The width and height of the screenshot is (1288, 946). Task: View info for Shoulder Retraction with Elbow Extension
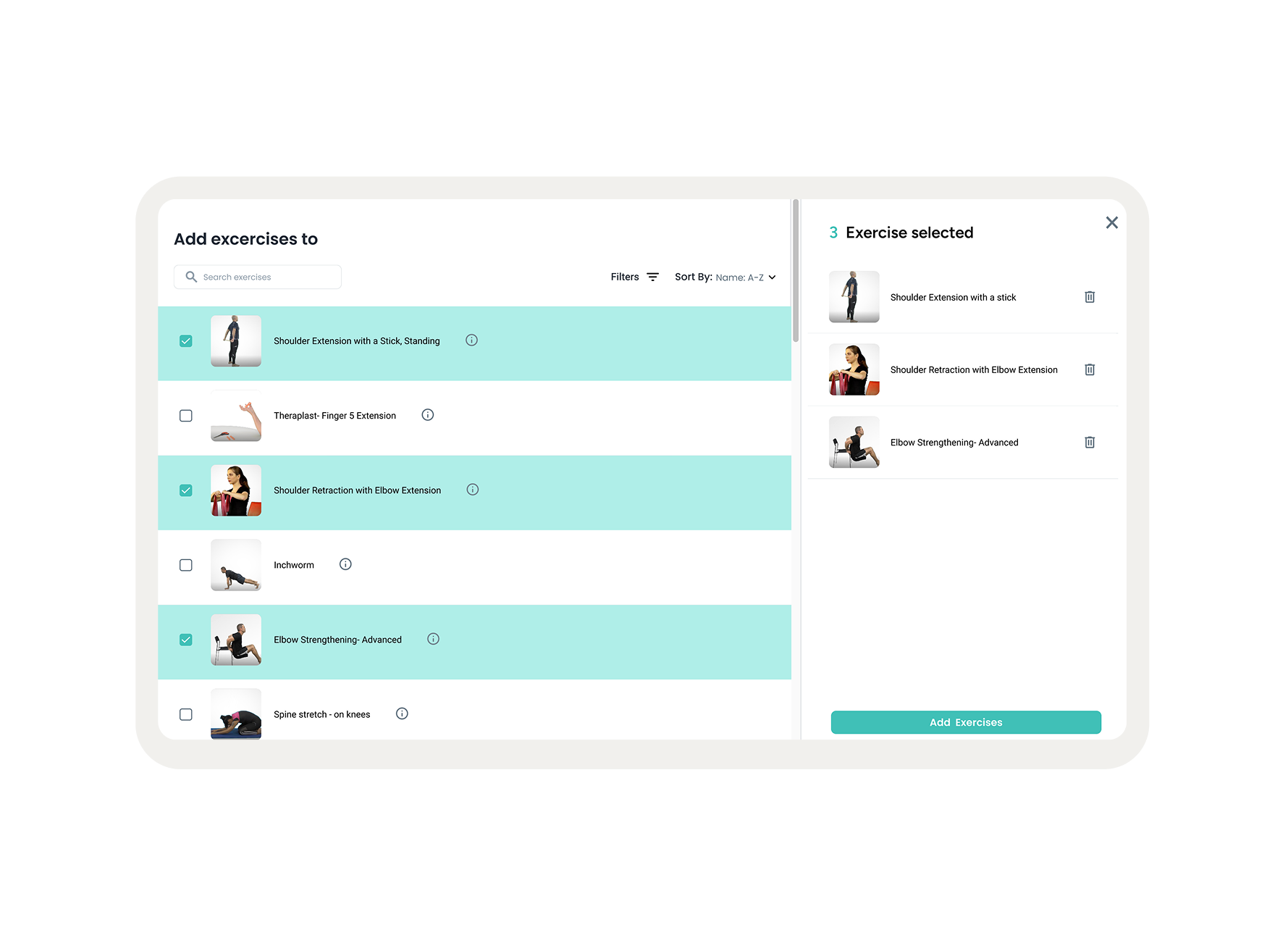[x=473, y=490]
